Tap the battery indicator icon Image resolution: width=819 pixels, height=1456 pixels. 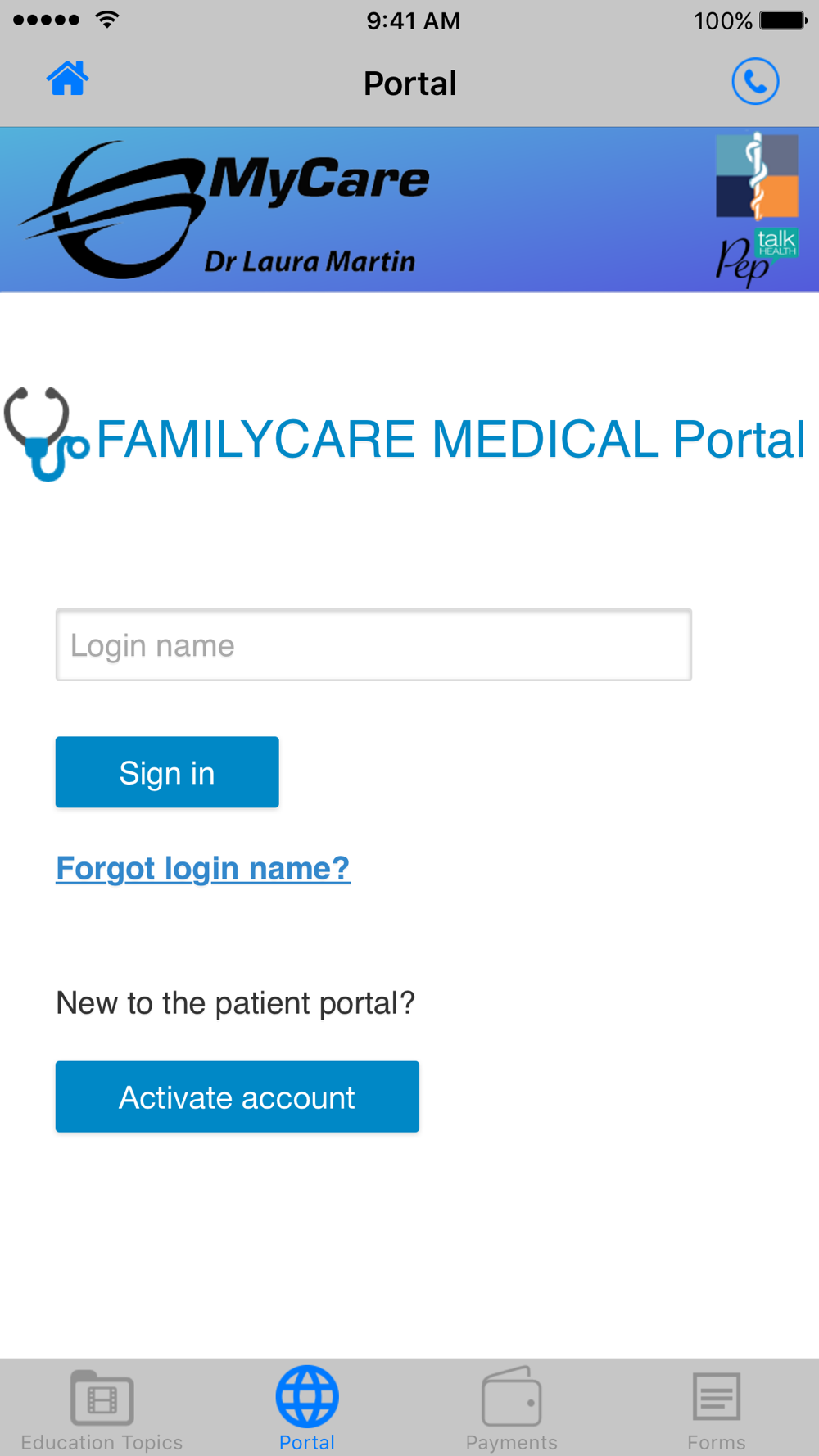point(784,20)
